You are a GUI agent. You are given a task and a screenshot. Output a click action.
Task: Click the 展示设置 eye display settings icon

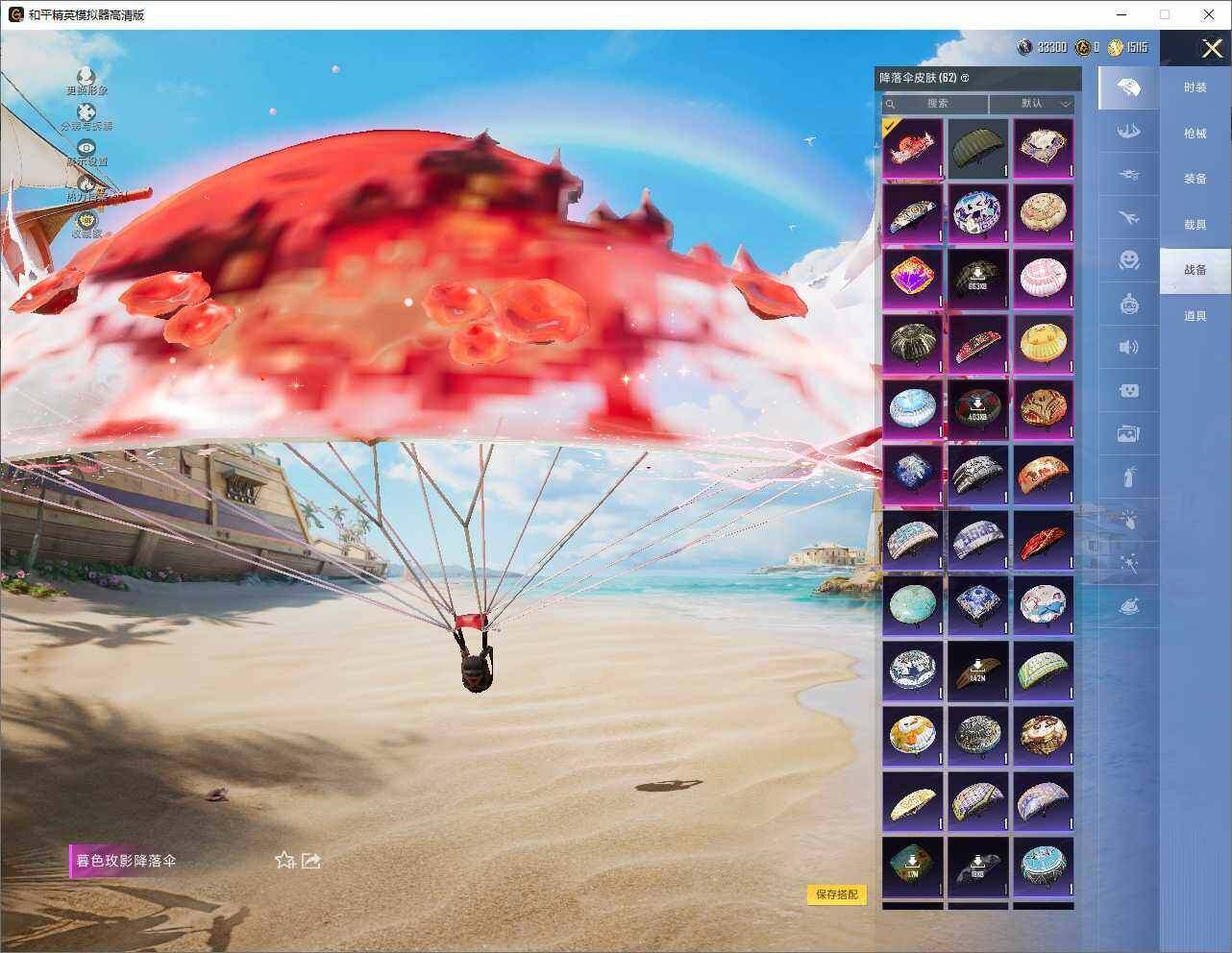tap(86, 147)
